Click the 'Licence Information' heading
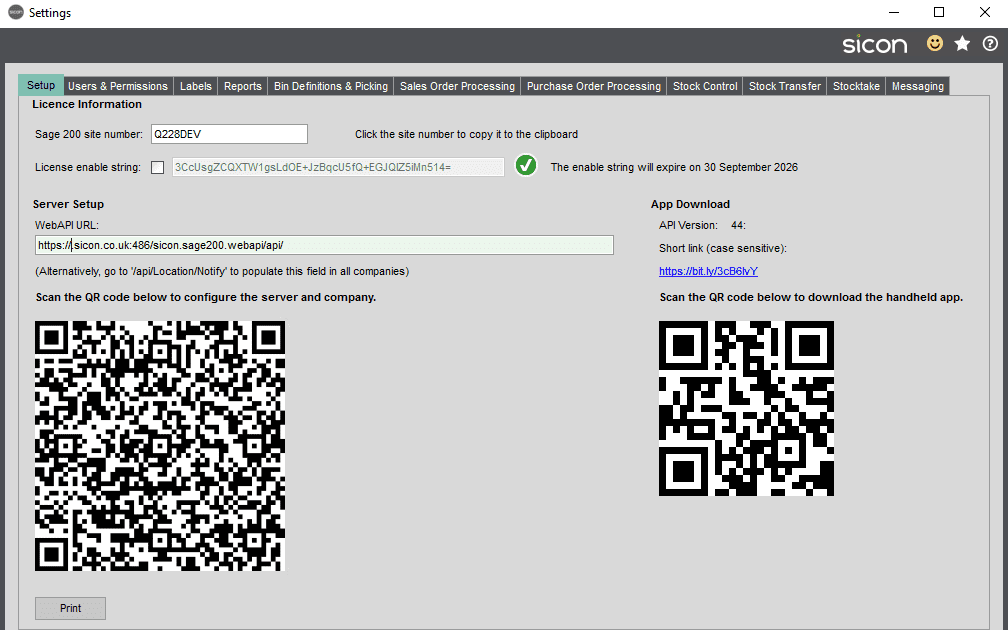This screenshot has height=630, width=1008. (x=87, y=104)
